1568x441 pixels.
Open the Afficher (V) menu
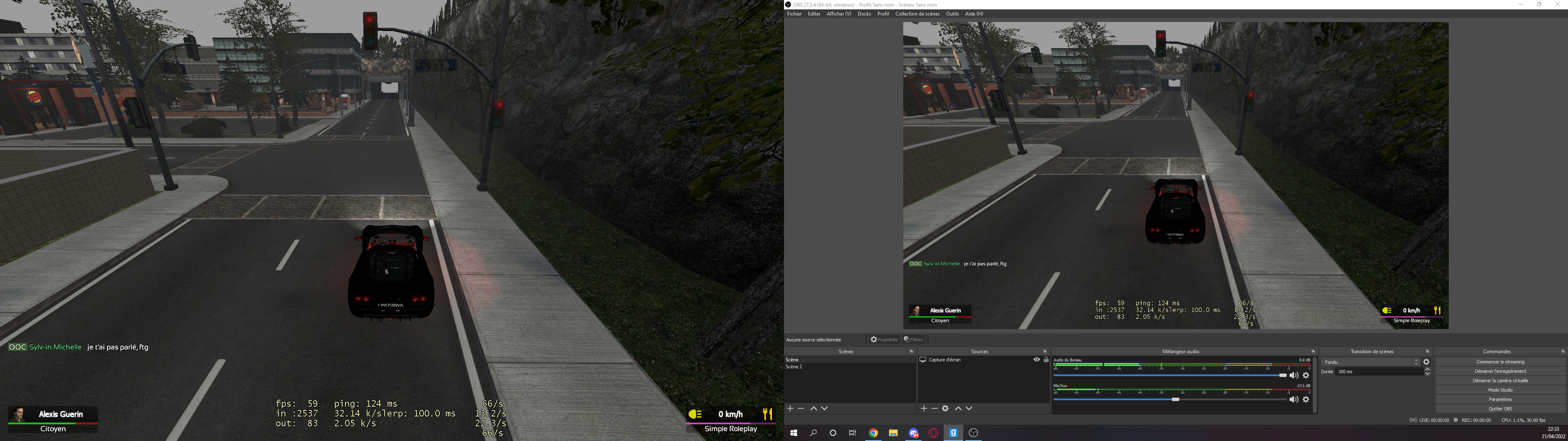pos(839,14)
